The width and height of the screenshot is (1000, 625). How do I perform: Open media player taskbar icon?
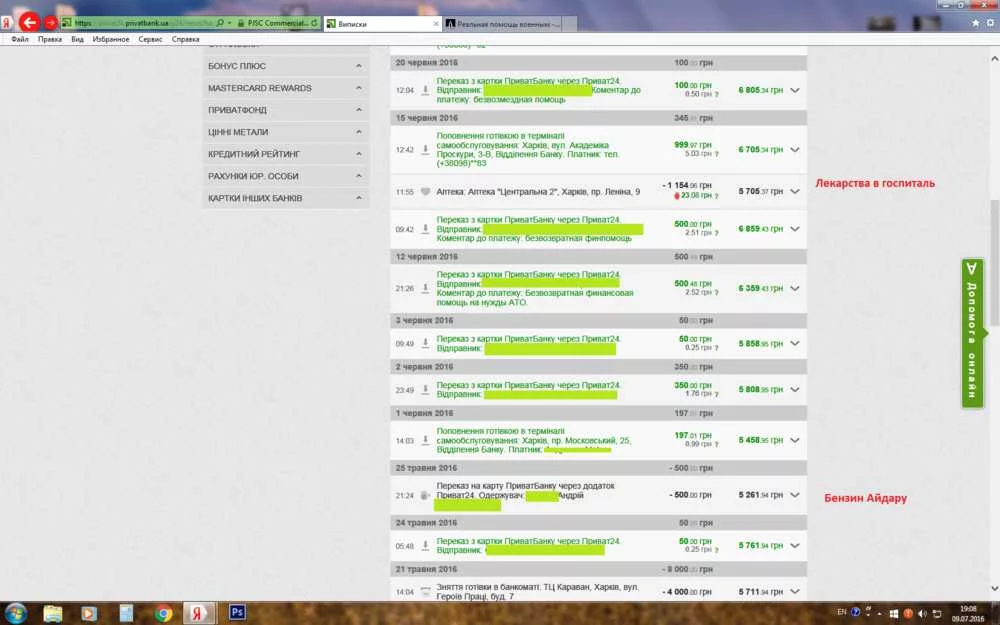pos(89,613)
